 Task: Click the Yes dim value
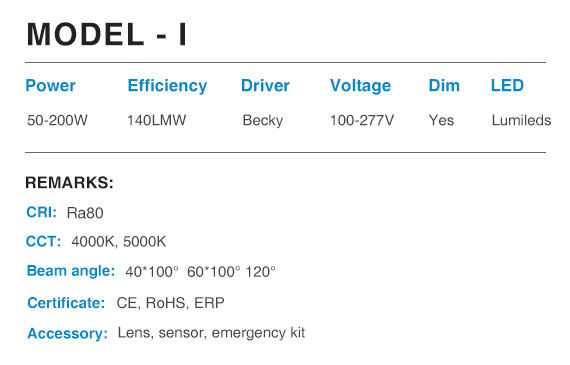(441, 120)
